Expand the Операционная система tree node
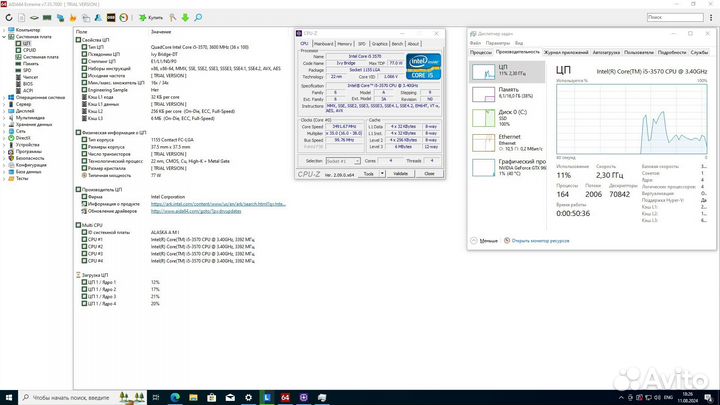The image size is (720, 405). [4, 97]
